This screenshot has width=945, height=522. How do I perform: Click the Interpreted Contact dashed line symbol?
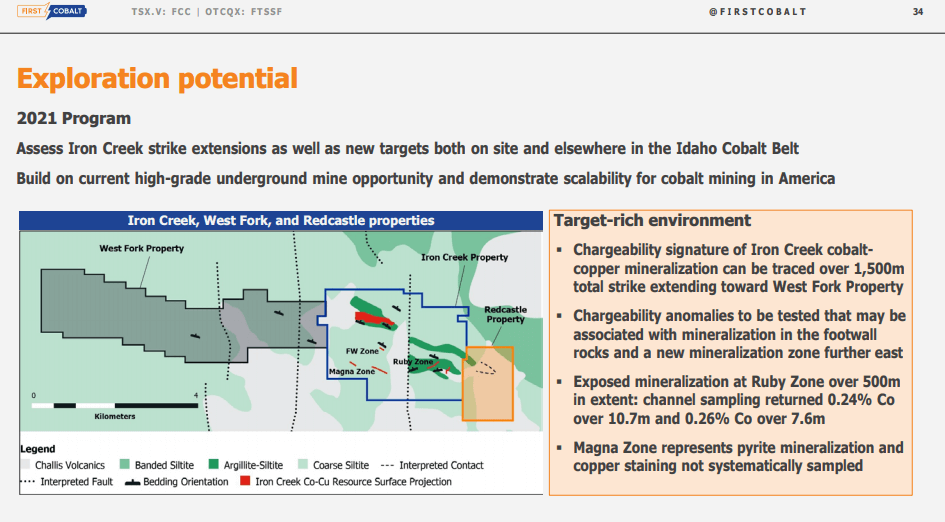tap(388, 465)
